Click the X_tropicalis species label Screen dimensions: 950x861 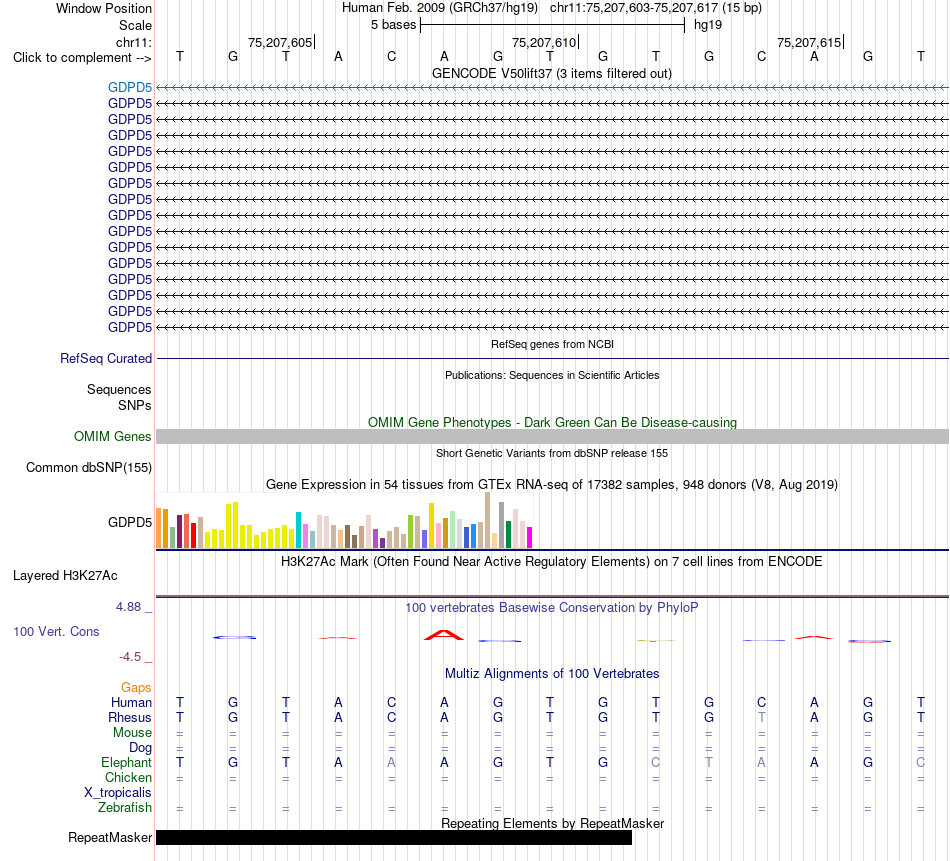tap(118, 793)
